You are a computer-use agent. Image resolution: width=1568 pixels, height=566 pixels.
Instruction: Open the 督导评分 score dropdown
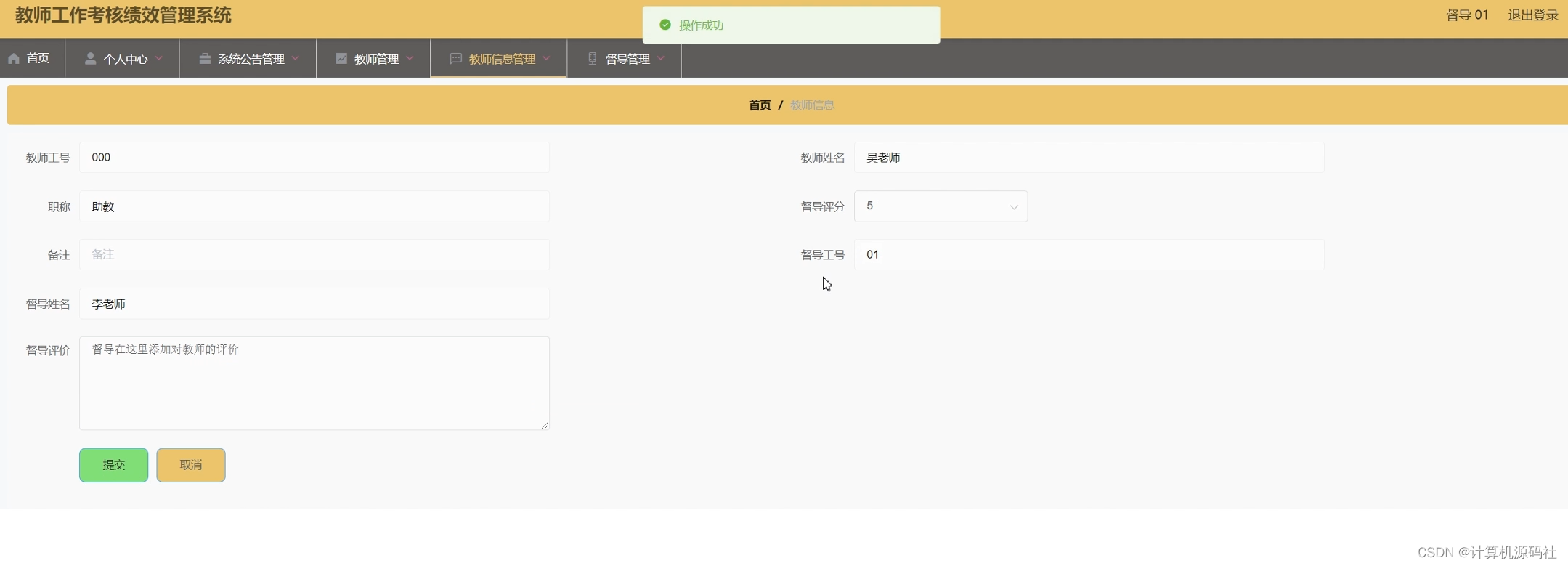[941, 206]
